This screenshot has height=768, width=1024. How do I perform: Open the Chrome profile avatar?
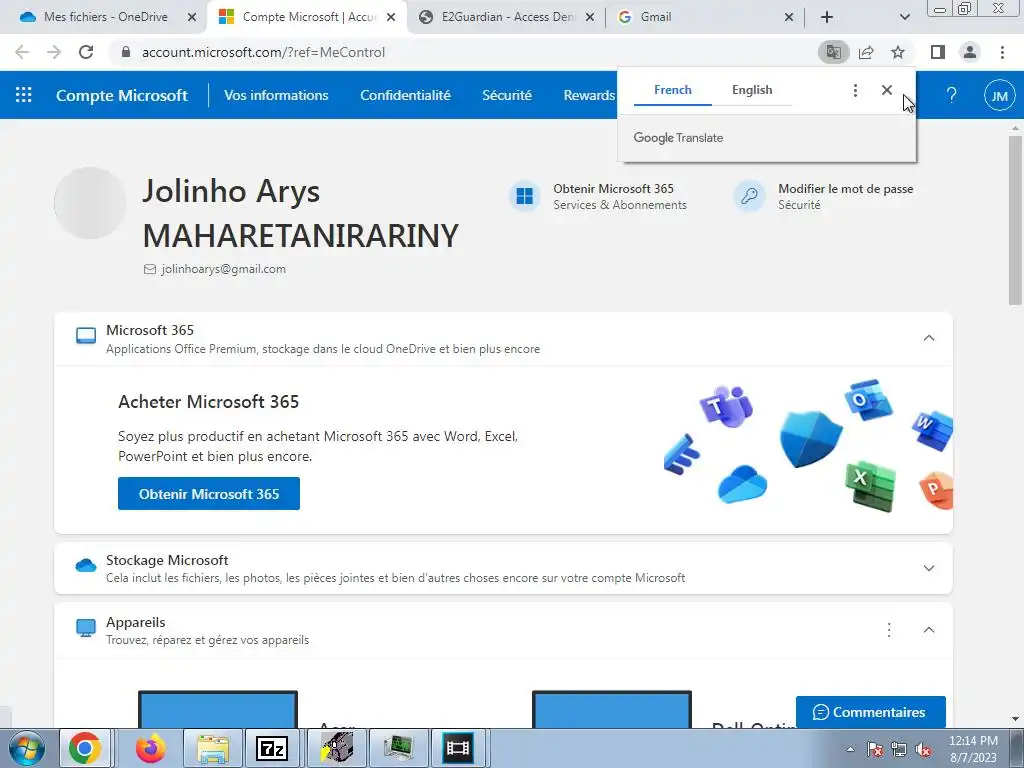pyautogui.click(x=970, y=52)
